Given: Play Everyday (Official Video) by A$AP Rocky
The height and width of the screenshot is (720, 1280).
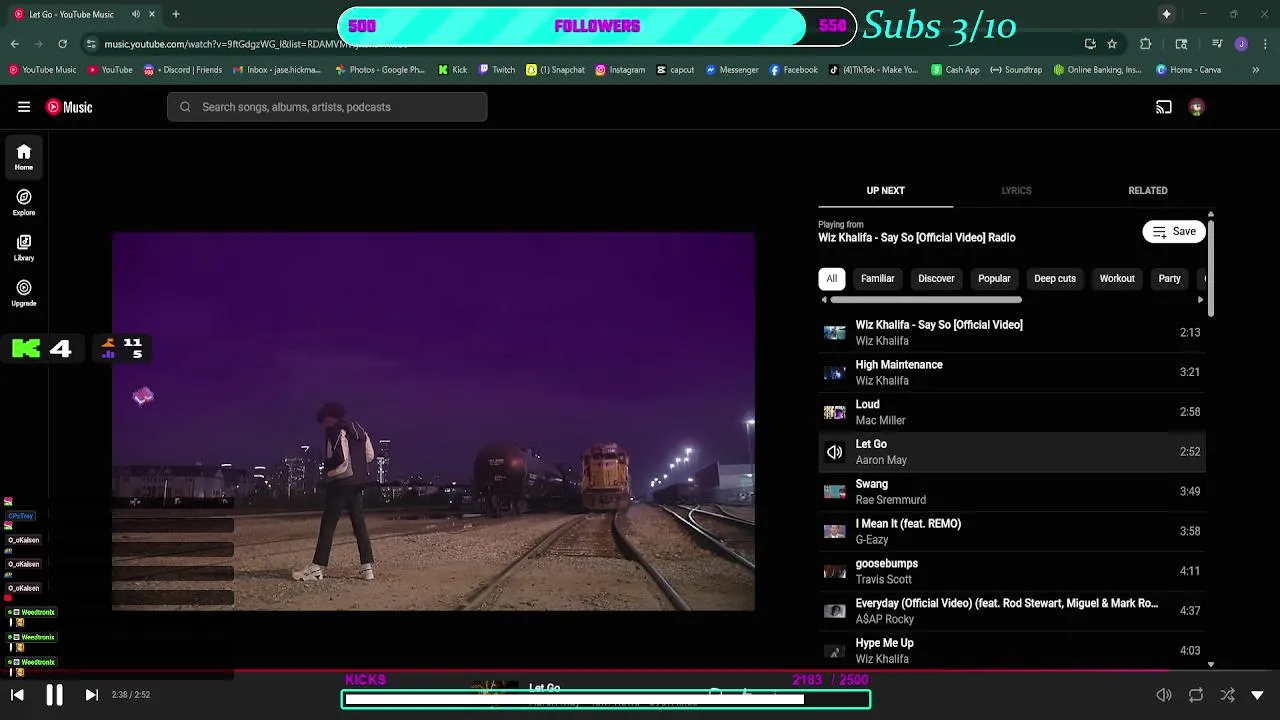Looking at the screenshot, I should pyautogui.click(x=1012, y=611).
